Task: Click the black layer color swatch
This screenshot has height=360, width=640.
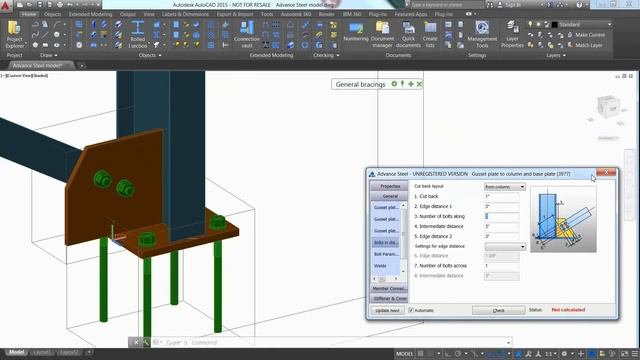Action: point(555,25)
